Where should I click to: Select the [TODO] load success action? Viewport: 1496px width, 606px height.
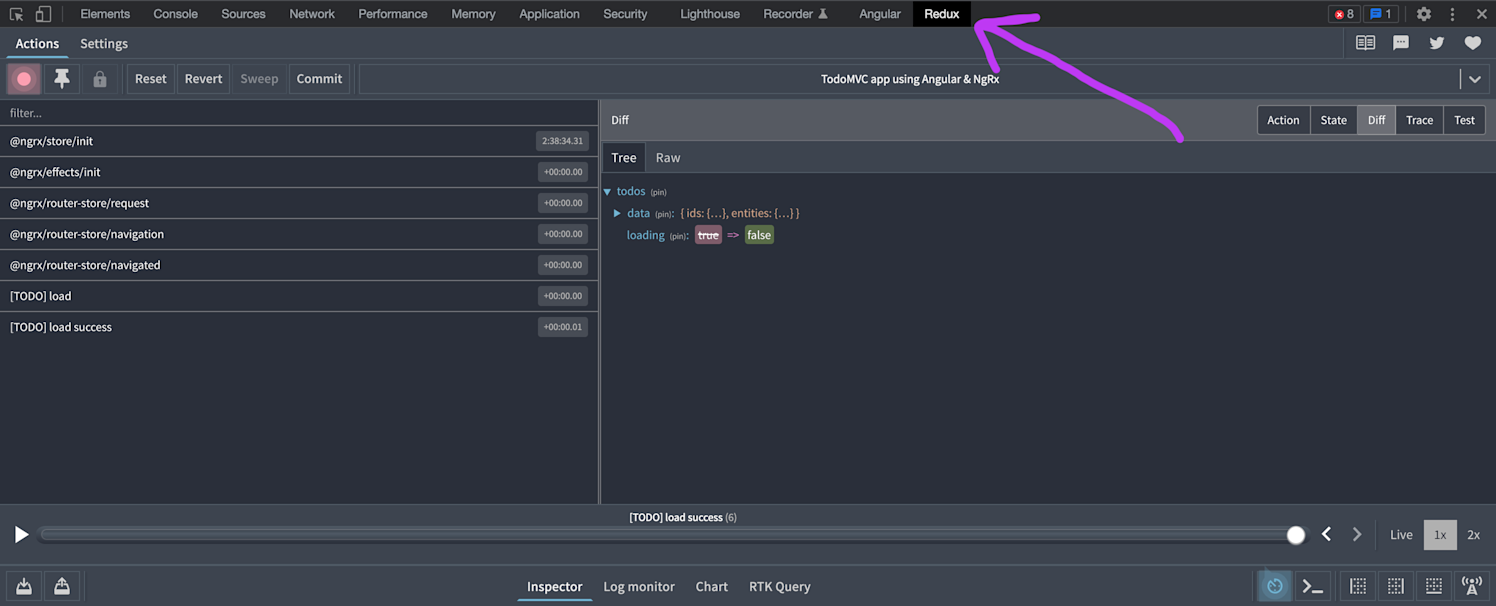299,327
